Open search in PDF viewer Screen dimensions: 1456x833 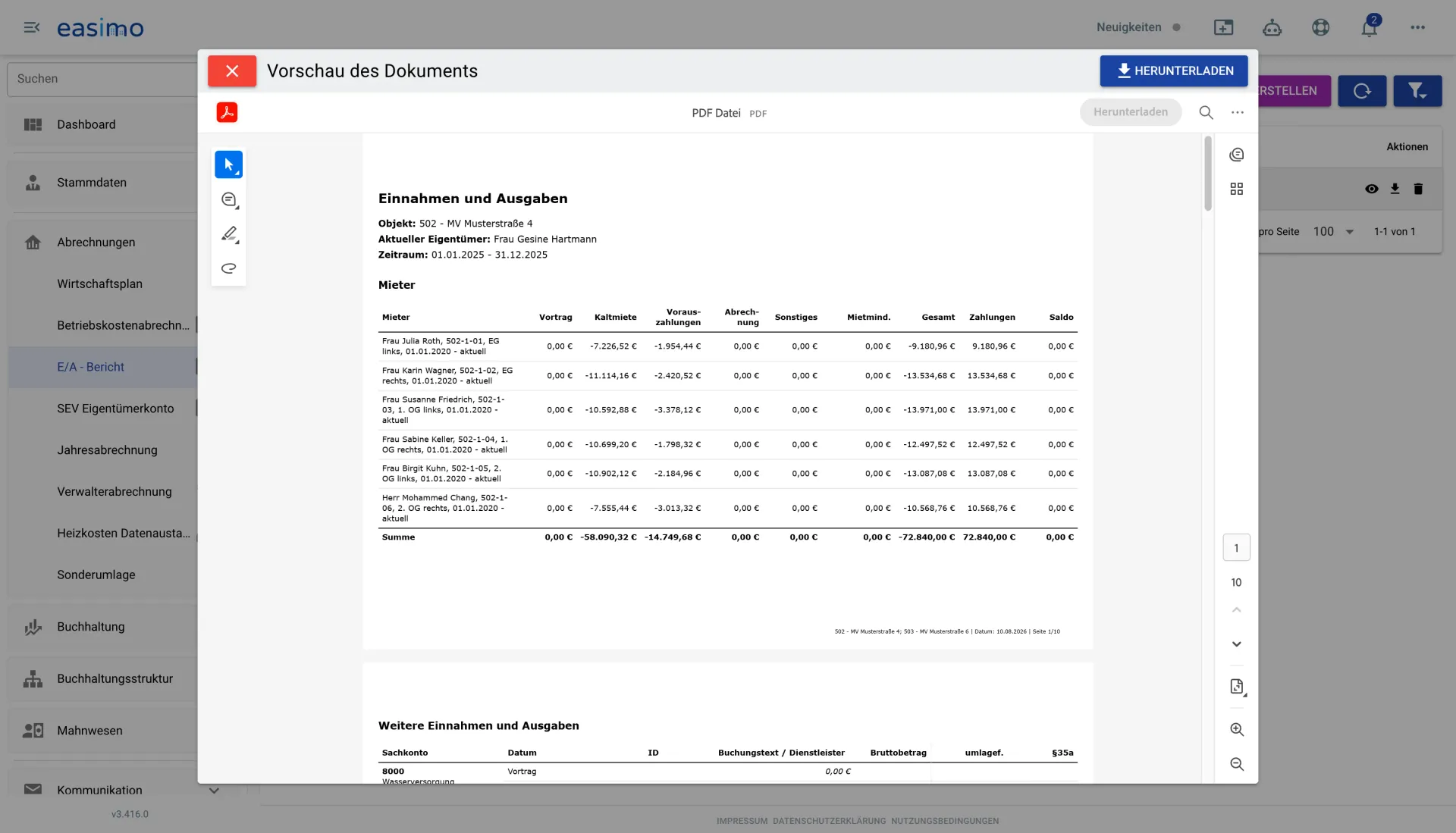point(1206,112)
